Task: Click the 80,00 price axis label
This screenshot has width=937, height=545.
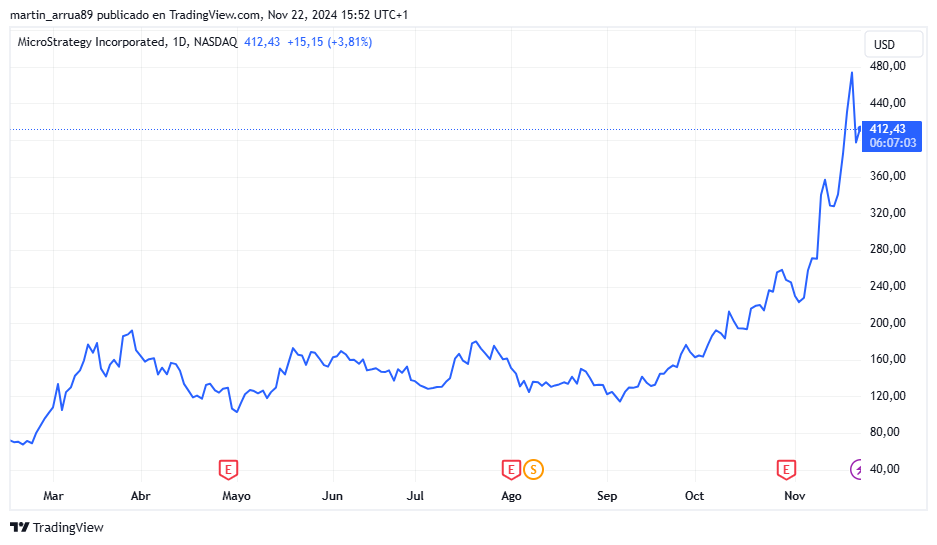Action: pyautogui.click(x=884, y=431)
